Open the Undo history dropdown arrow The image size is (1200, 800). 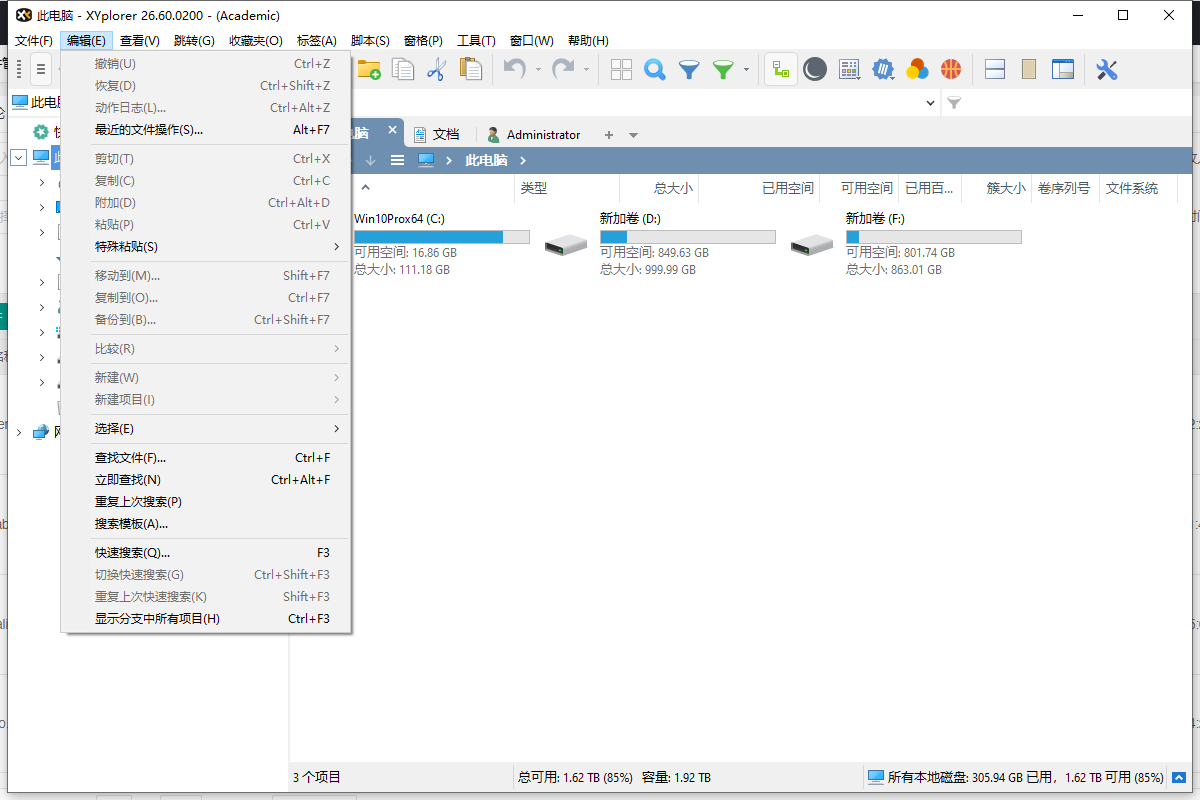pyautogui.click(x=538, y=70)
